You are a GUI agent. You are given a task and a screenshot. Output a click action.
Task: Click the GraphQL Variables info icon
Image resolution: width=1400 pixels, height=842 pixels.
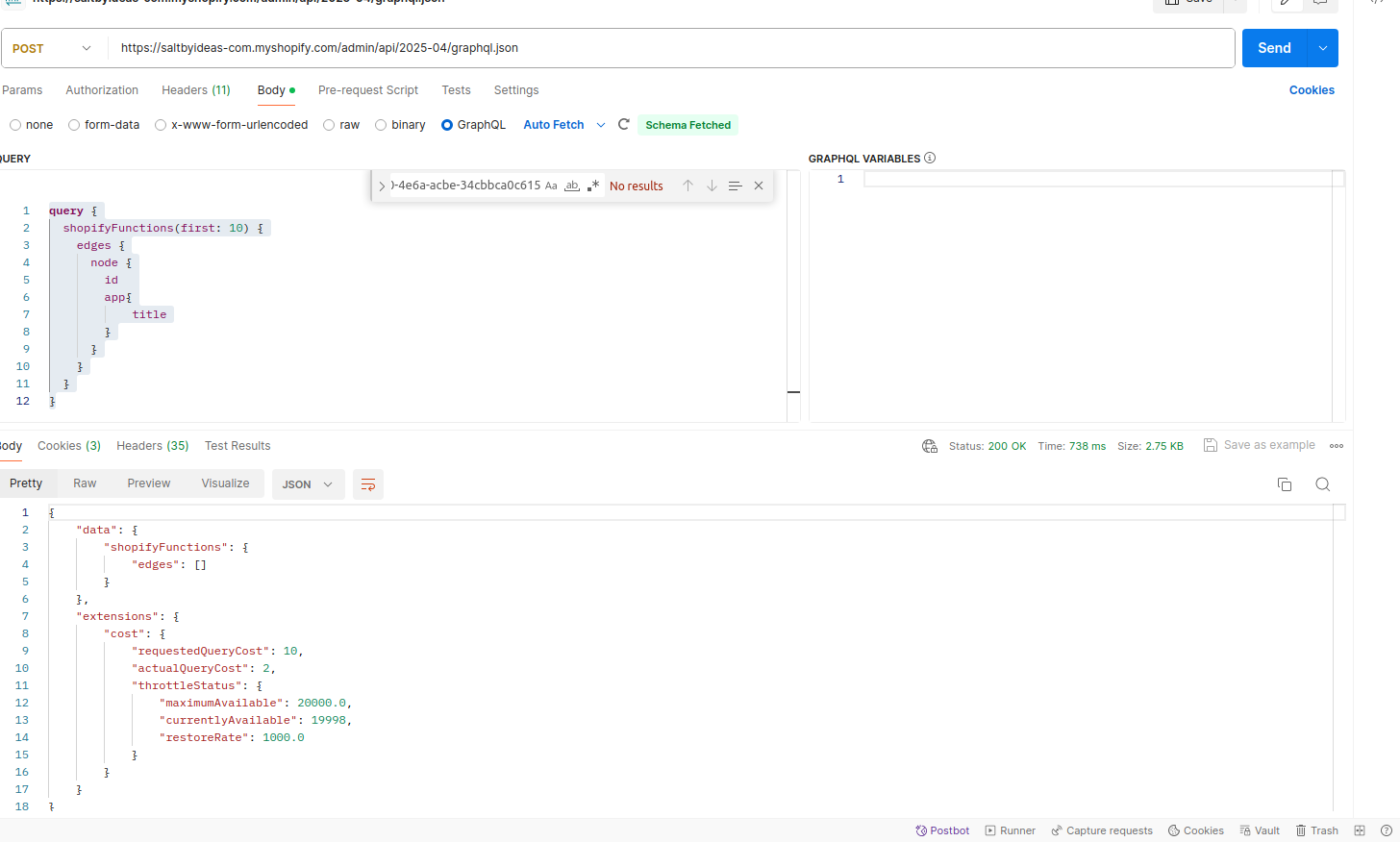930,158
